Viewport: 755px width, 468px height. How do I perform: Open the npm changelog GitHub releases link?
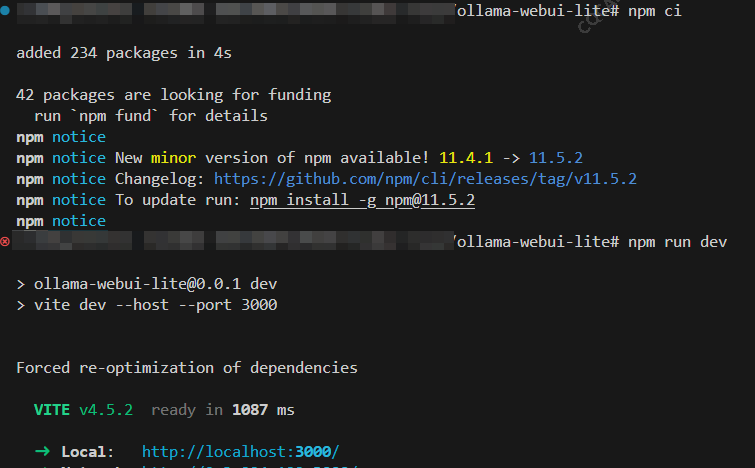425,179
